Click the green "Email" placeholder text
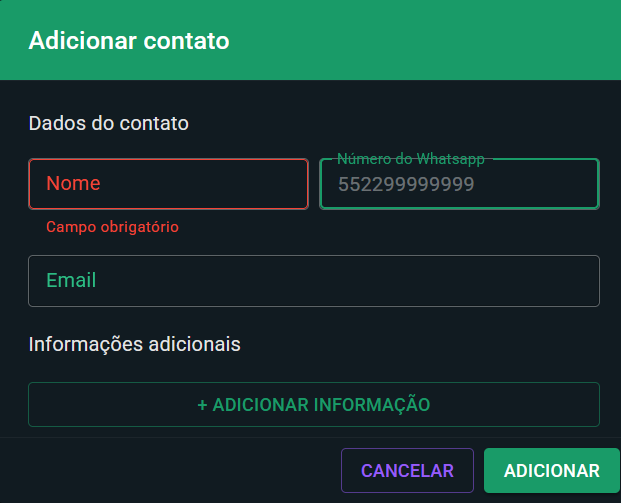 click(x=71, y=281)
